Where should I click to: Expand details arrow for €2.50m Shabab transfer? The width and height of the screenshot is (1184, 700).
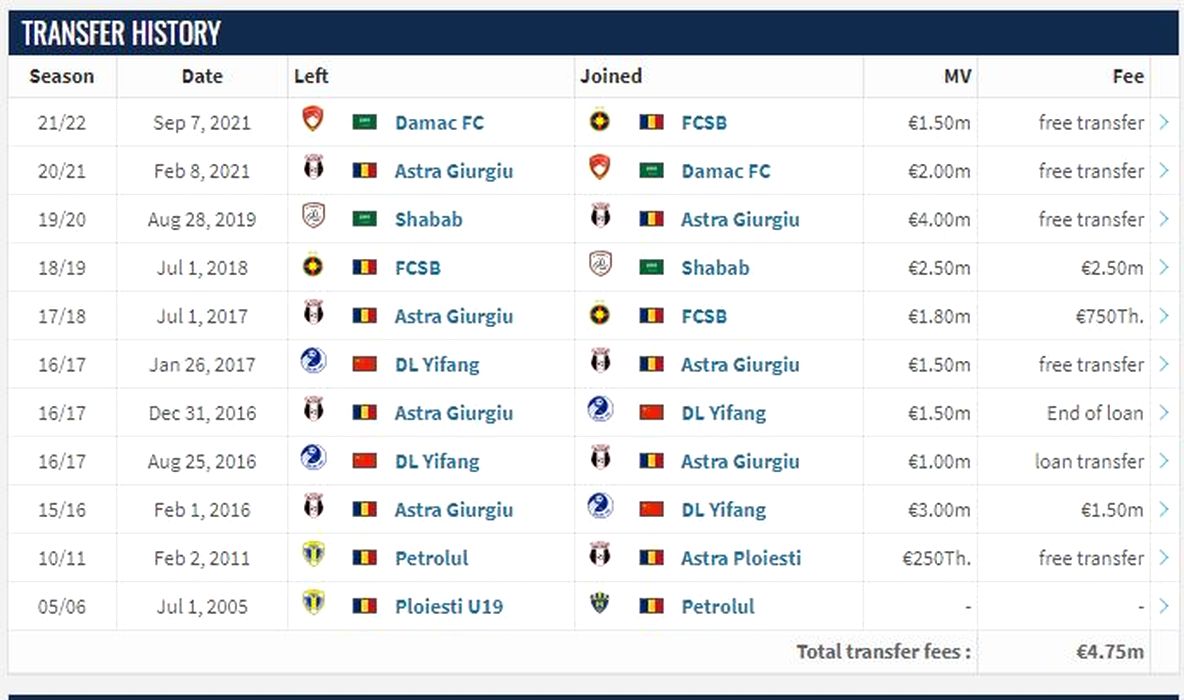pos(1164,267)
